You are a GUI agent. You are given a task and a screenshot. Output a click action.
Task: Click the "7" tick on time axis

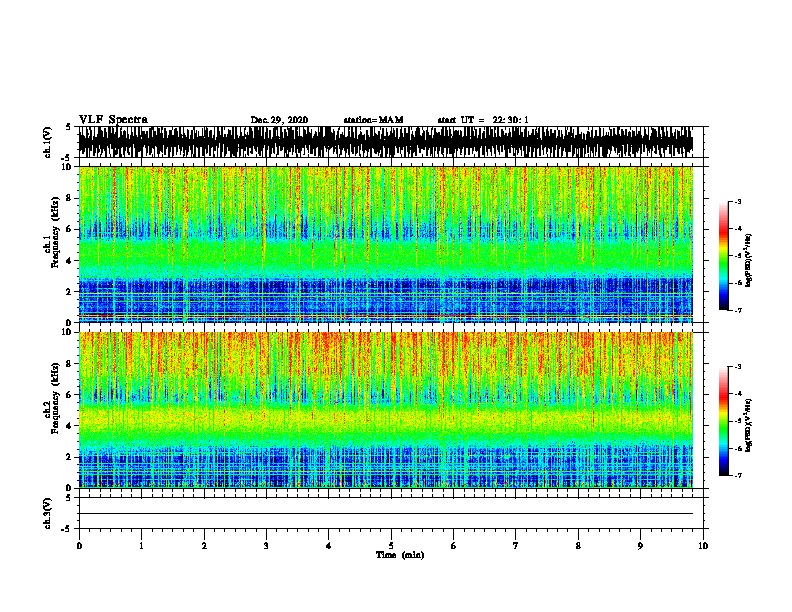[516, 546]
